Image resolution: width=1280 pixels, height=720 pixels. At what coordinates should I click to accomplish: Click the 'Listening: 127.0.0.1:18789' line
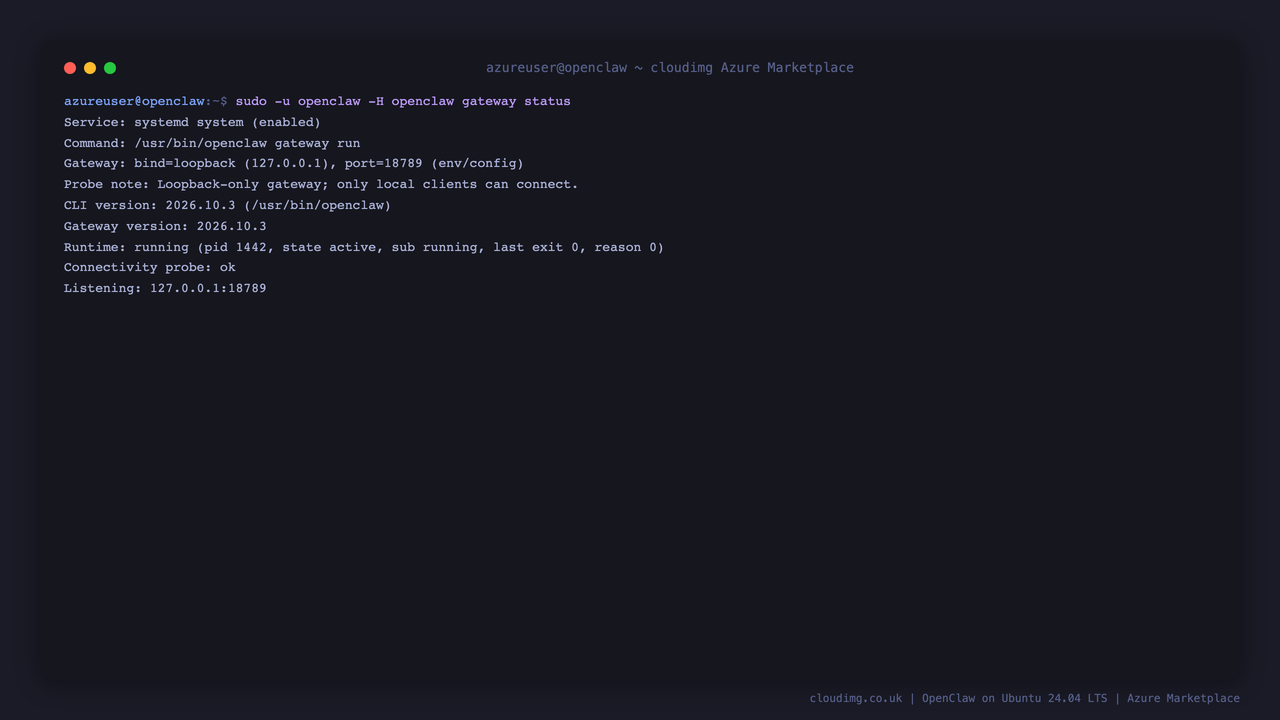(x=165, y=288)
